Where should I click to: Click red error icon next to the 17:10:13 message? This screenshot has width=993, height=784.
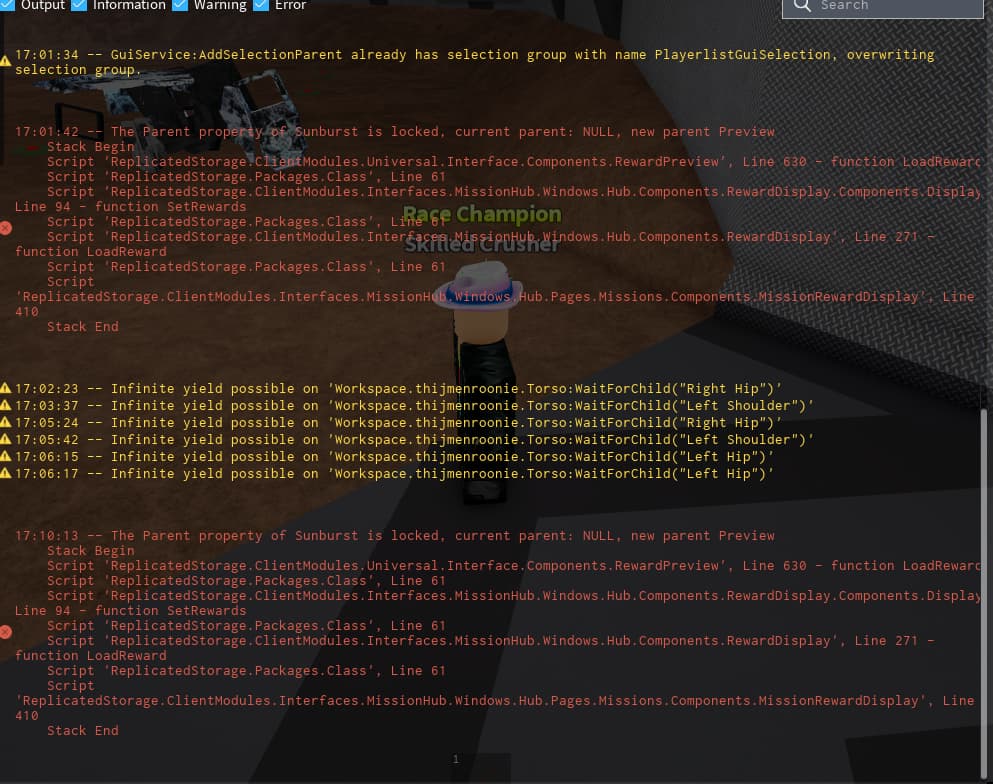[5, 631]
